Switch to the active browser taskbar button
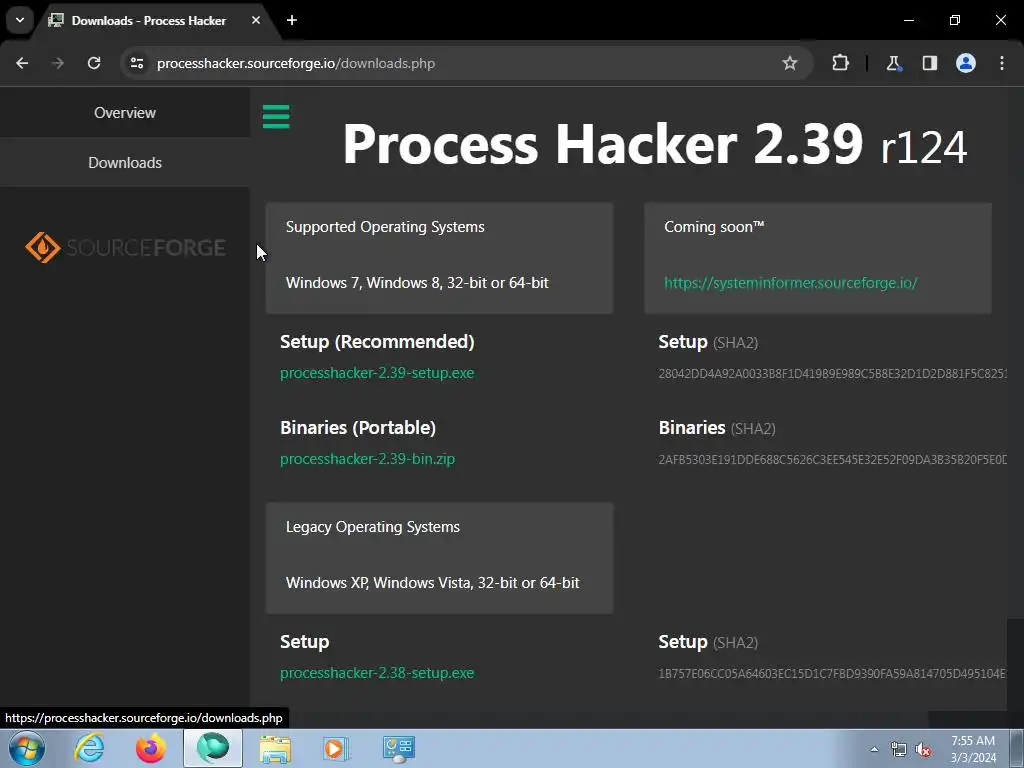This screenshot has height=768, width=1024. tap(213, 748)
